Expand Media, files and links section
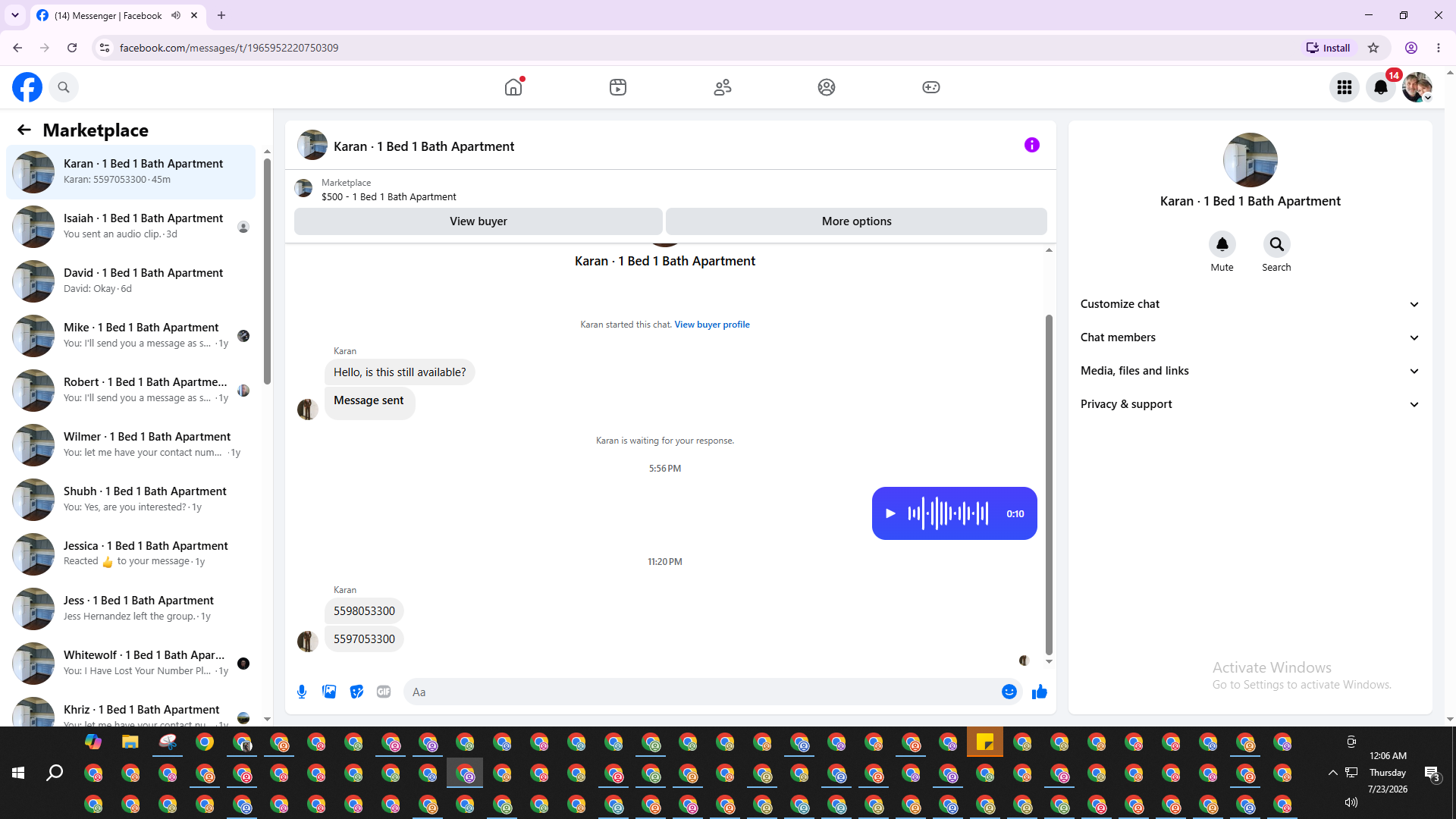 click(1250, 371)
